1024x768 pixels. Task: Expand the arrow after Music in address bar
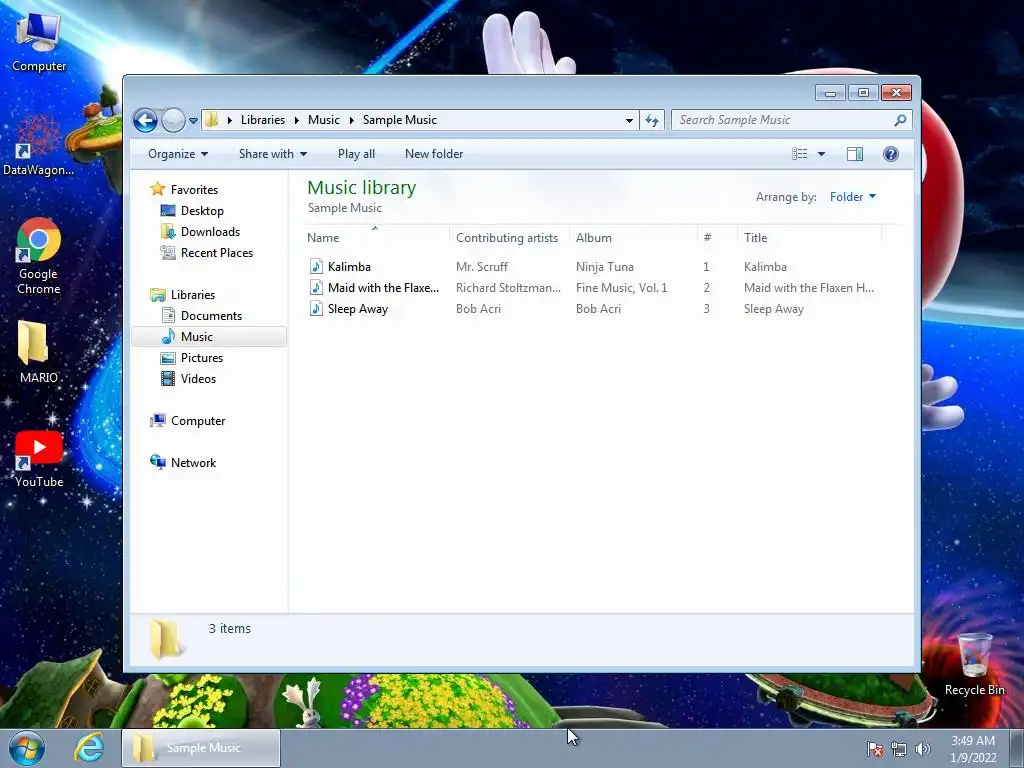351,120
